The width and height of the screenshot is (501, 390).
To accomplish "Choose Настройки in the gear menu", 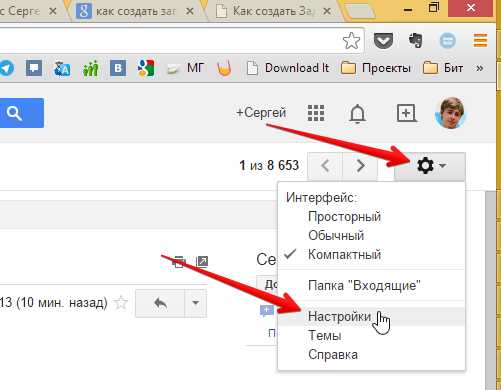I will [x=371, y=316].
